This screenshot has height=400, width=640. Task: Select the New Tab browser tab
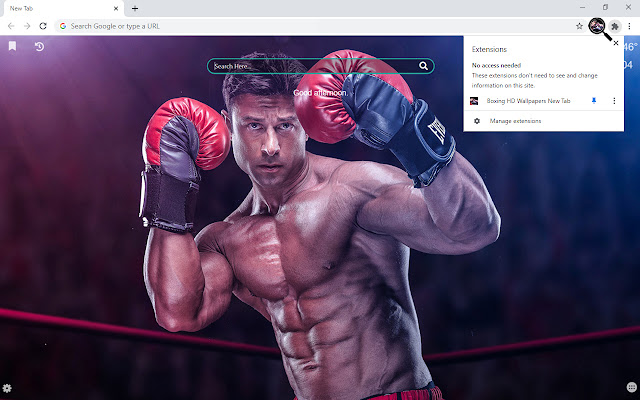click(x=62, y=9)
